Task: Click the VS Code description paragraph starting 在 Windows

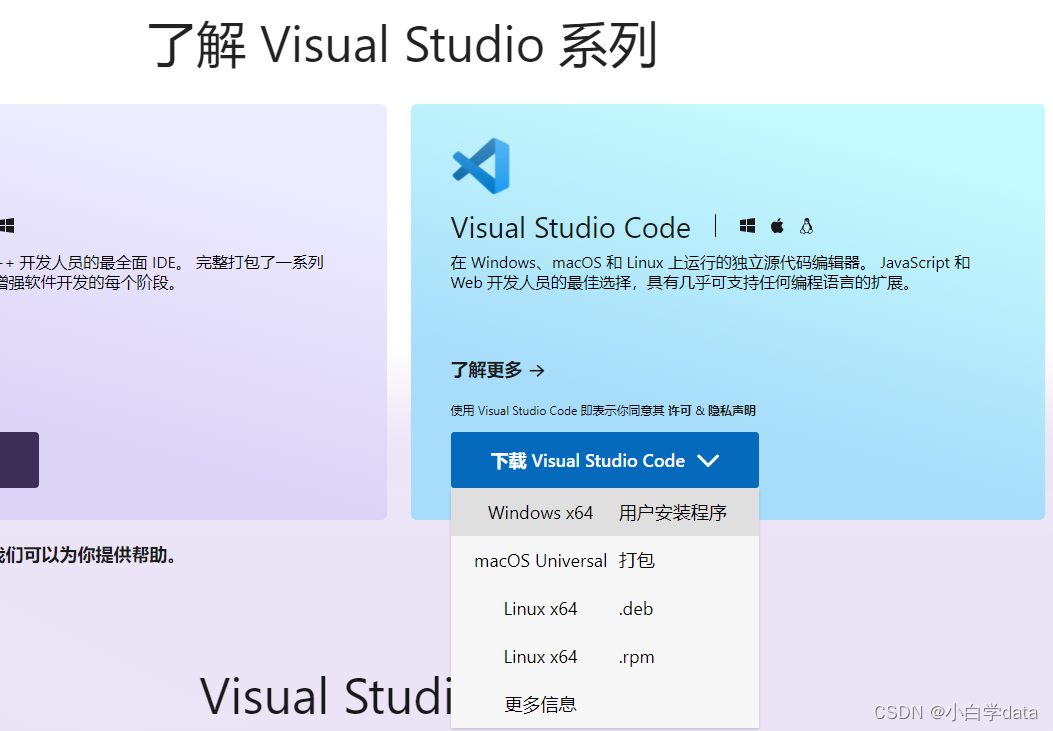Action: tap(711, 273)
